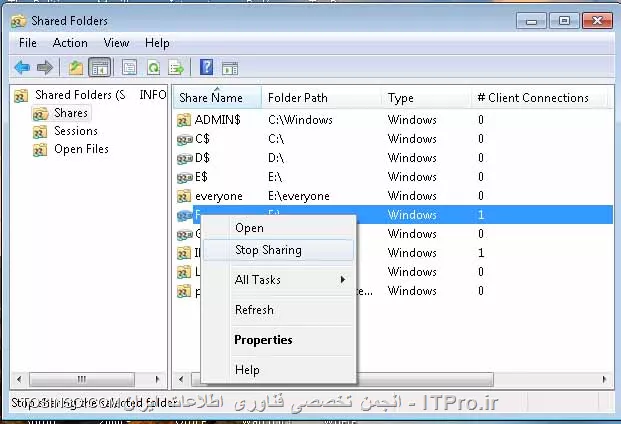Select the Sessions tree item

[76, 131]
